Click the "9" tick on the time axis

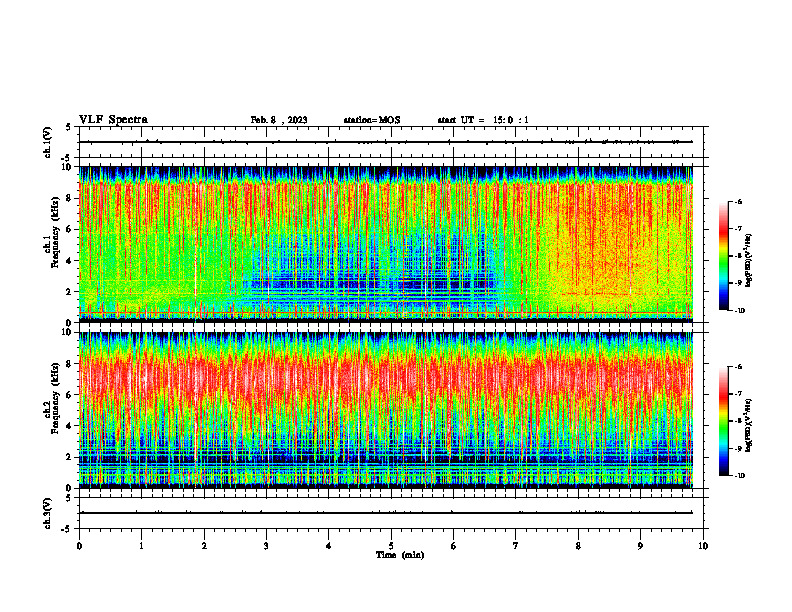[640, 546]
